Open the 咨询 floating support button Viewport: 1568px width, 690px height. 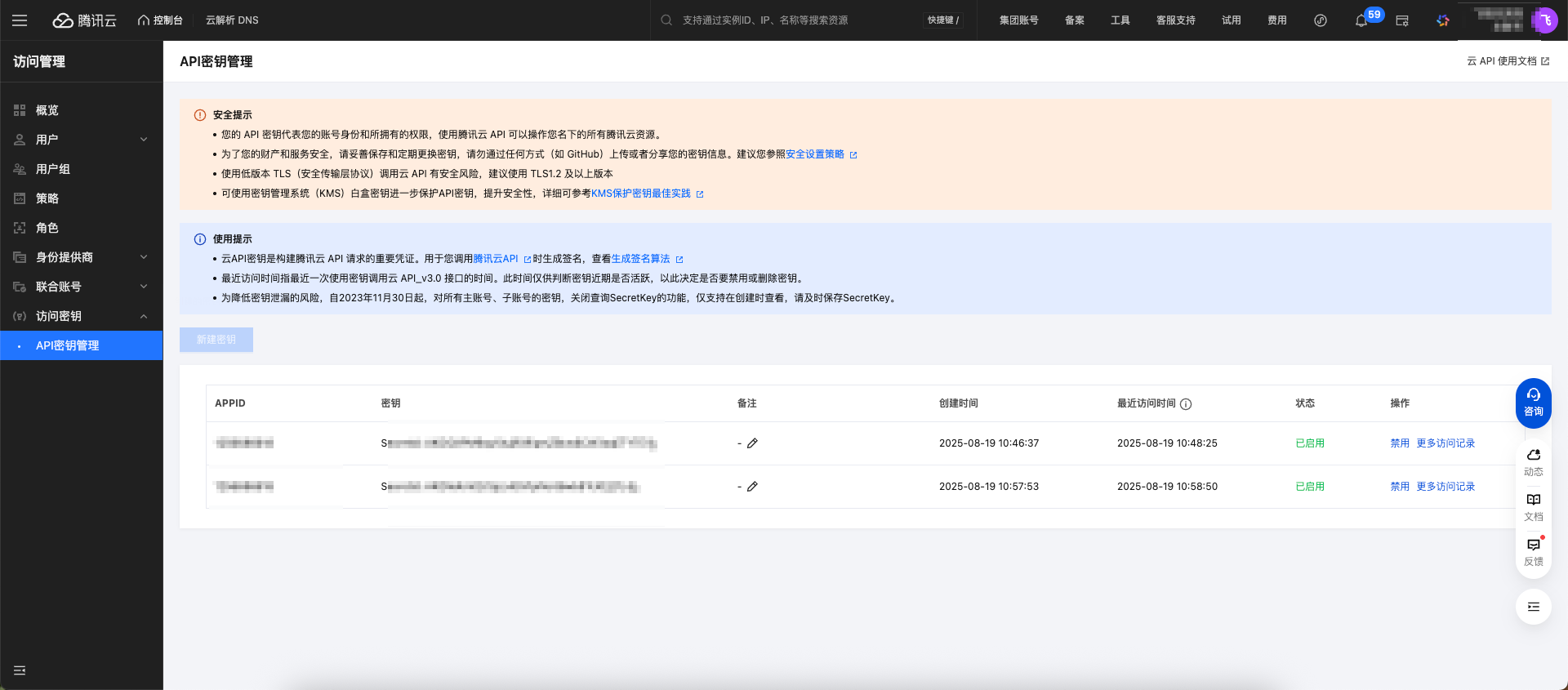1533,403
